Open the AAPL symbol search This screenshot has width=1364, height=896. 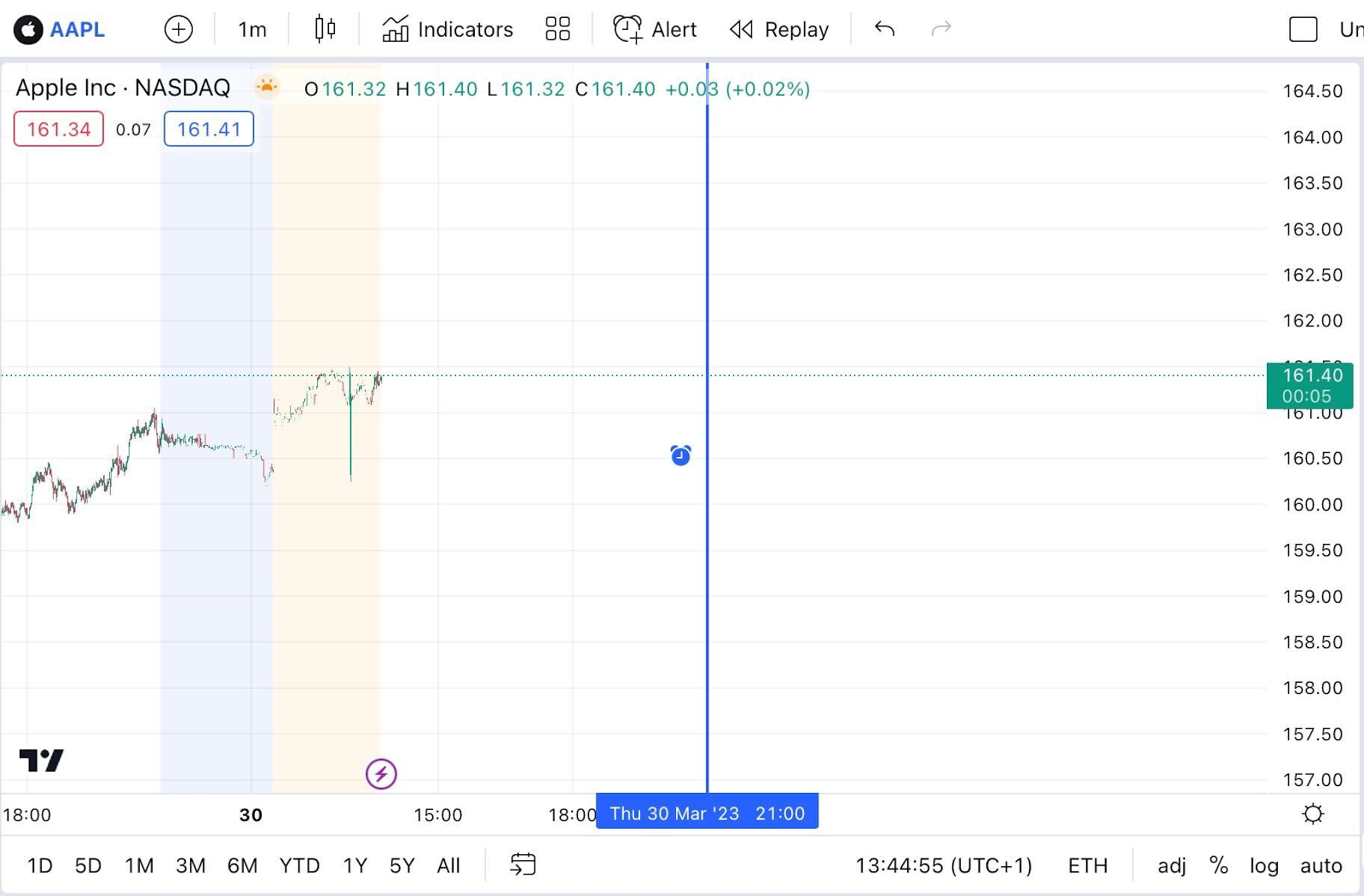point(77,30)
